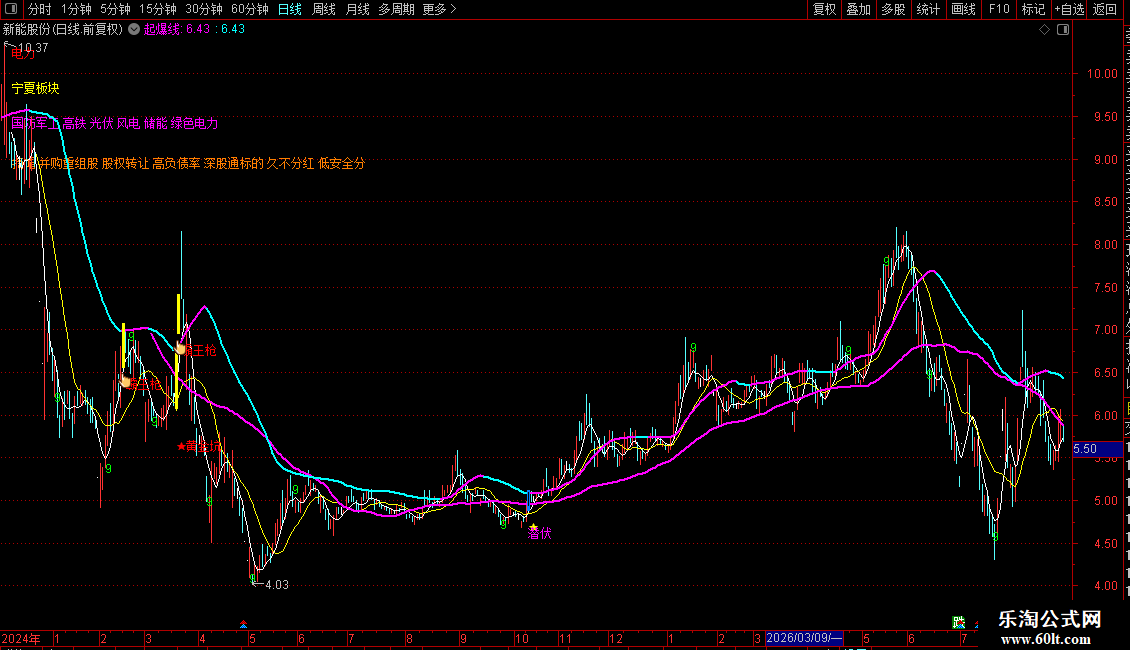This screenshot has width=1130, height=650.
Task: Click the 标记 mark button
Action: click(1033, 9)
